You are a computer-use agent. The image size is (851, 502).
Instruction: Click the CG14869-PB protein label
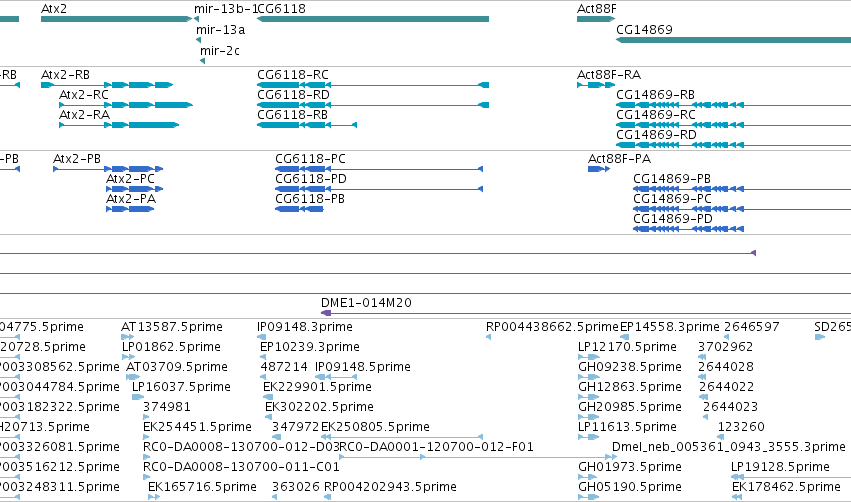pos(672,179)
